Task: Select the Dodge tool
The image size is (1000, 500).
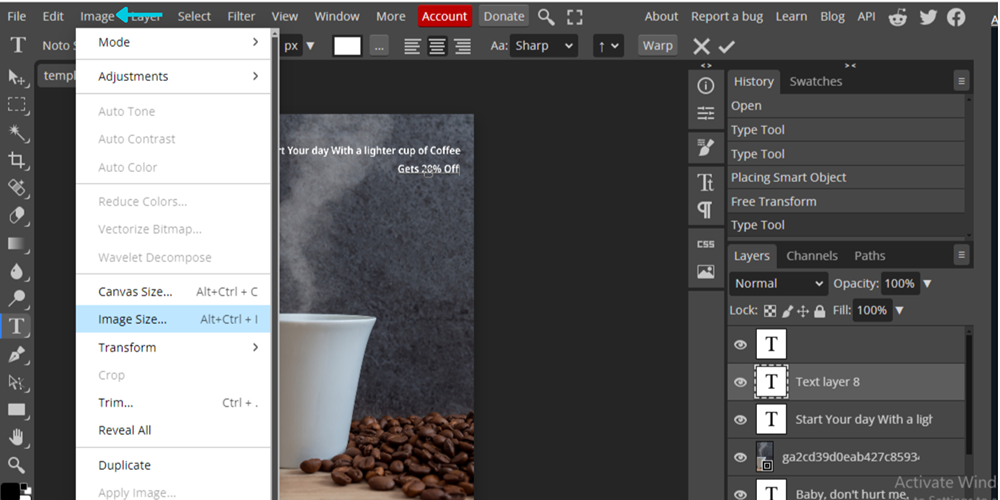Action: tap(16, 298)
